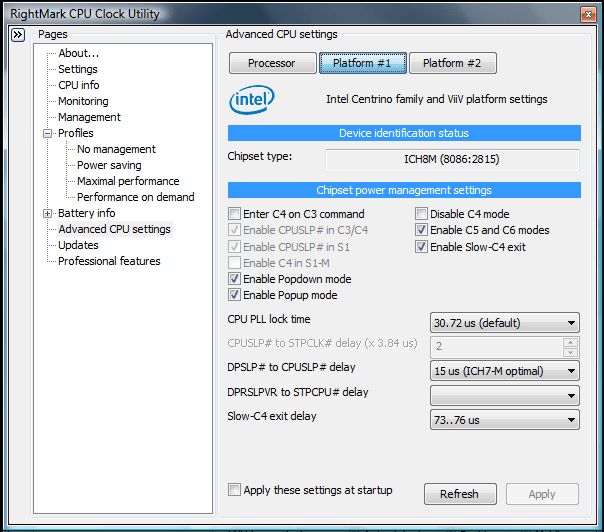Click the Apply button

click(542, 494)
